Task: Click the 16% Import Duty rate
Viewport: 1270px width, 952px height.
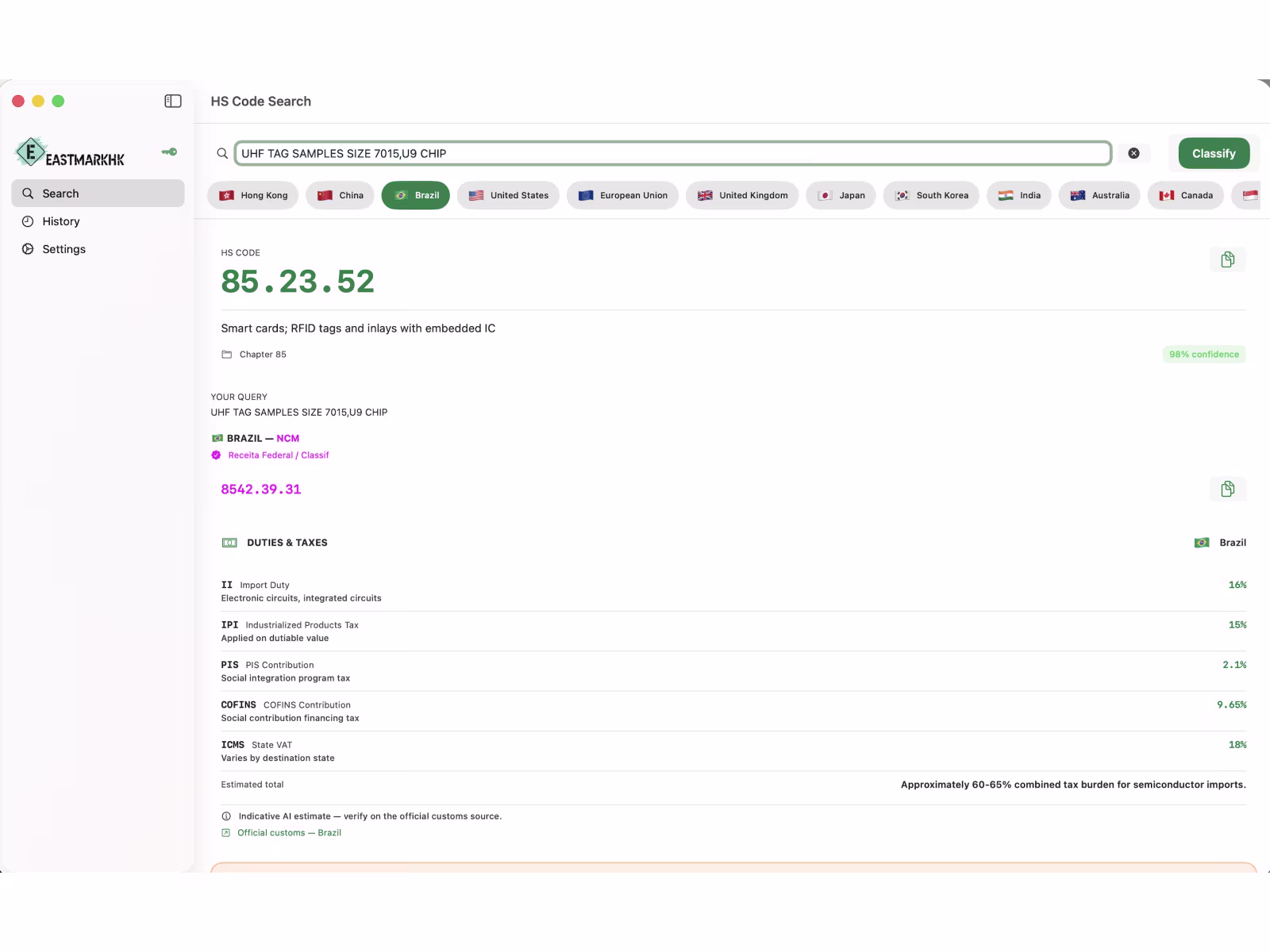Action: coord(1237,585)
